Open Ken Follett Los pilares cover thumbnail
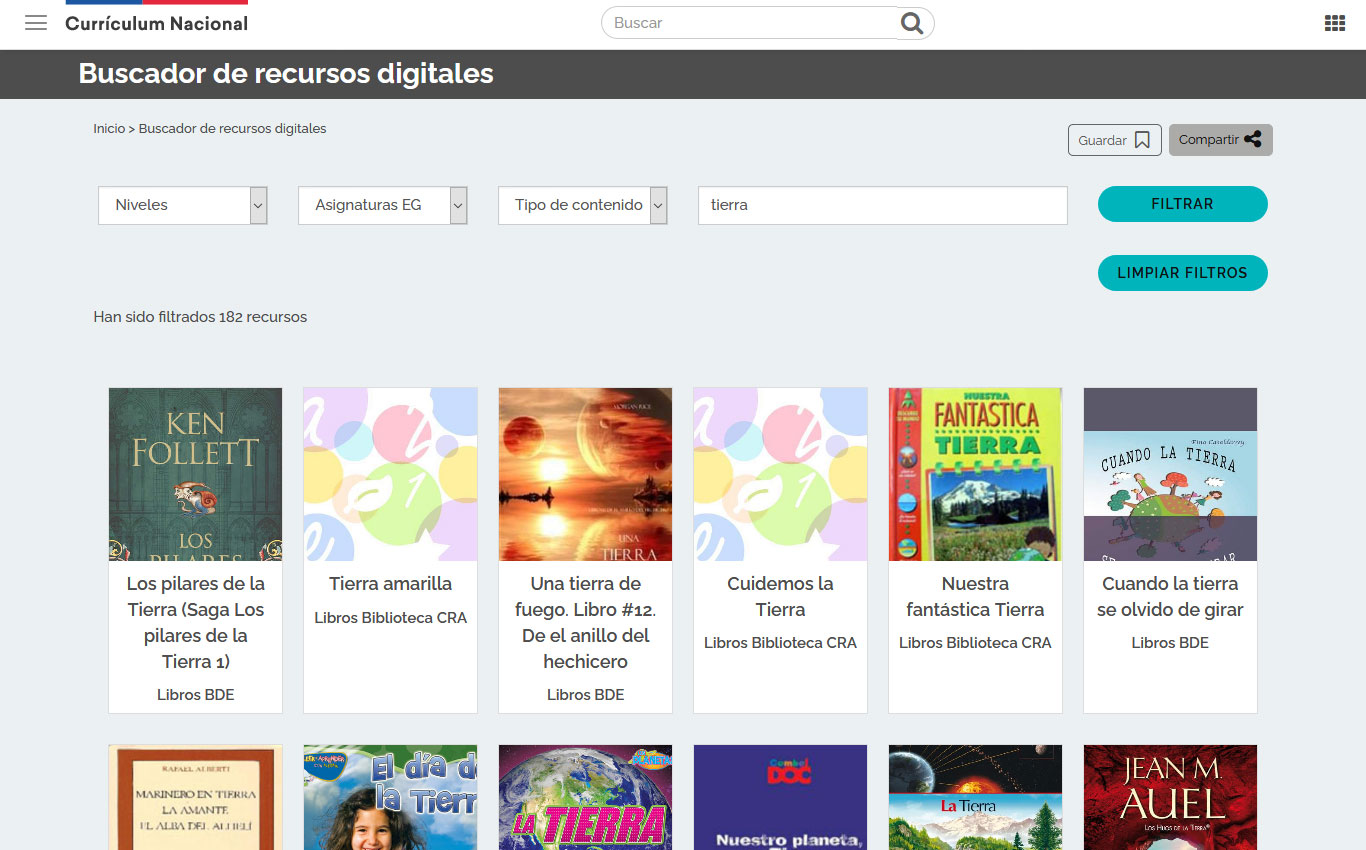This screenshot has height=850, width=1366. click(195, 474)
